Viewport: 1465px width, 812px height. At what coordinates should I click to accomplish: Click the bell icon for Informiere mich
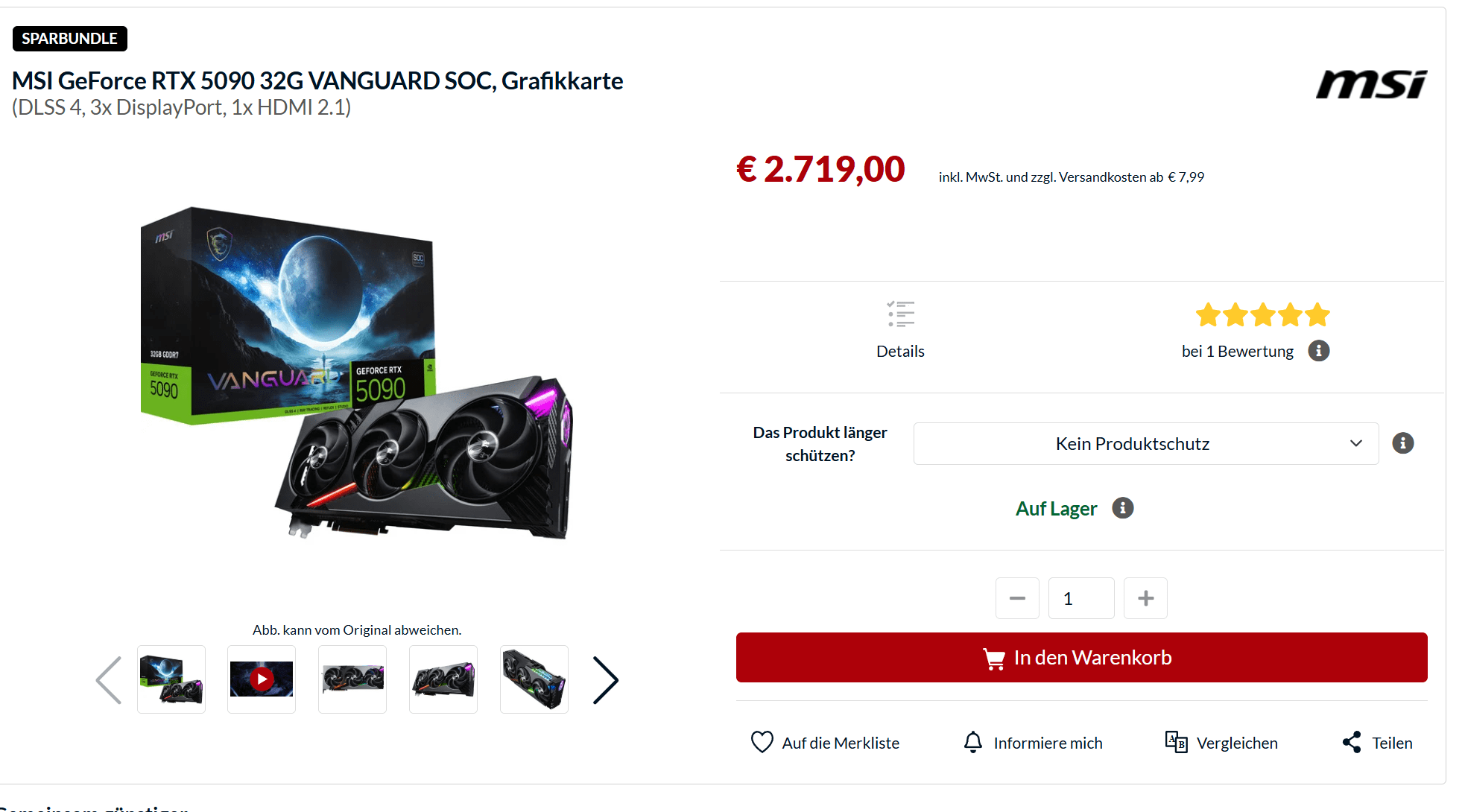click(x=973, y=742)
